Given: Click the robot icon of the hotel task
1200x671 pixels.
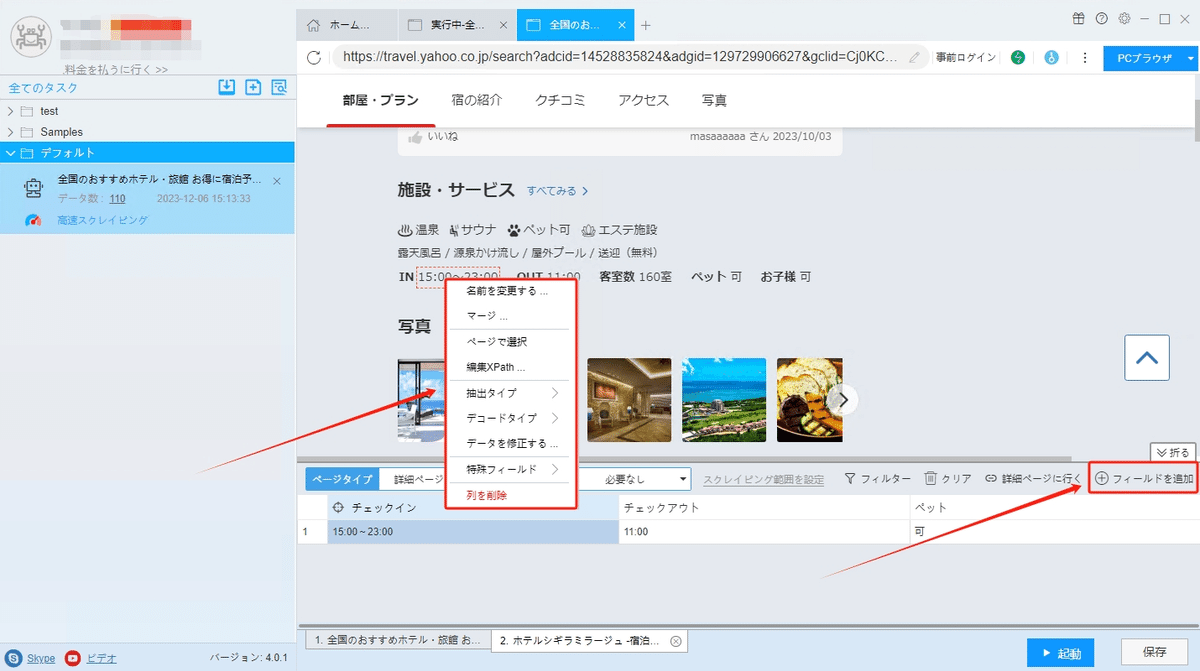Looking at the screenshot, I should point(33,188).
